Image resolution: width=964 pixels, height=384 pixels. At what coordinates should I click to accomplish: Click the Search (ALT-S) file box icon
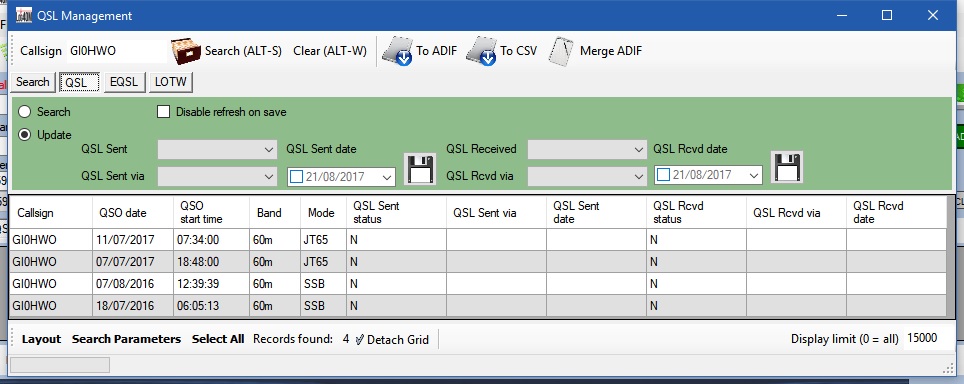pos(186,51)
